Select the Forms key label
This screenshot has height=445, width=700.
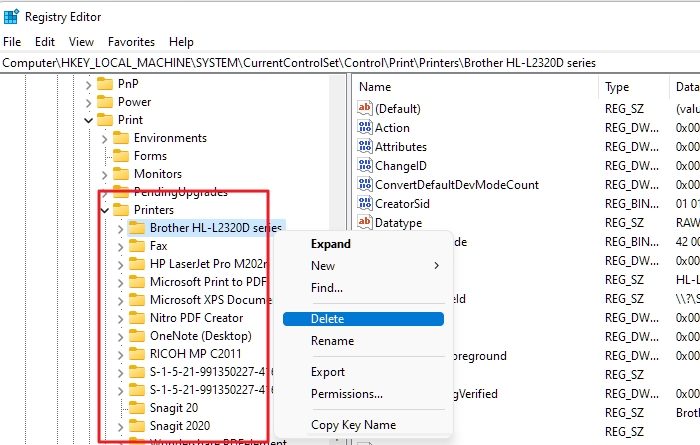(150, 156)
